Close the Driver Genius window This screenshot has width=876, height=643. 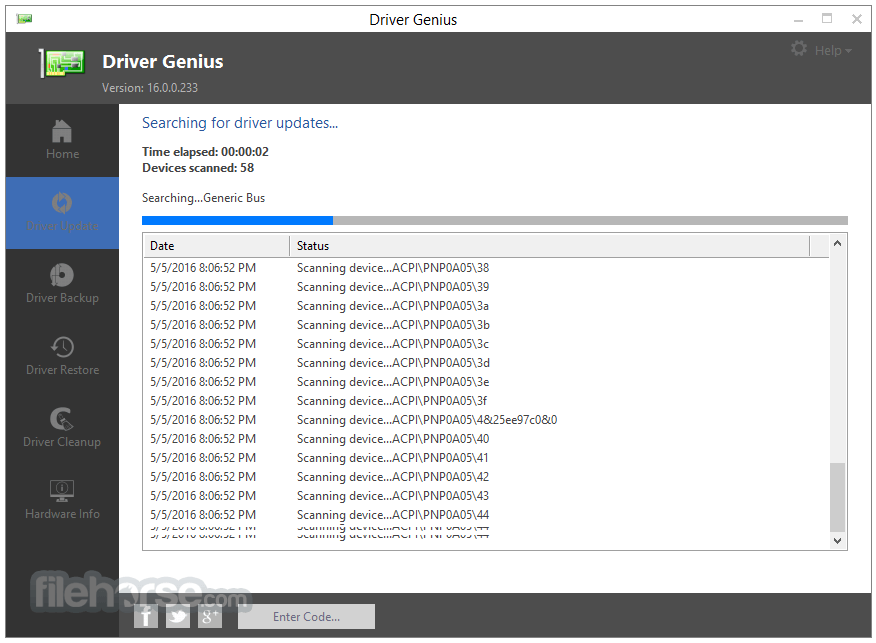coord(856,19)
